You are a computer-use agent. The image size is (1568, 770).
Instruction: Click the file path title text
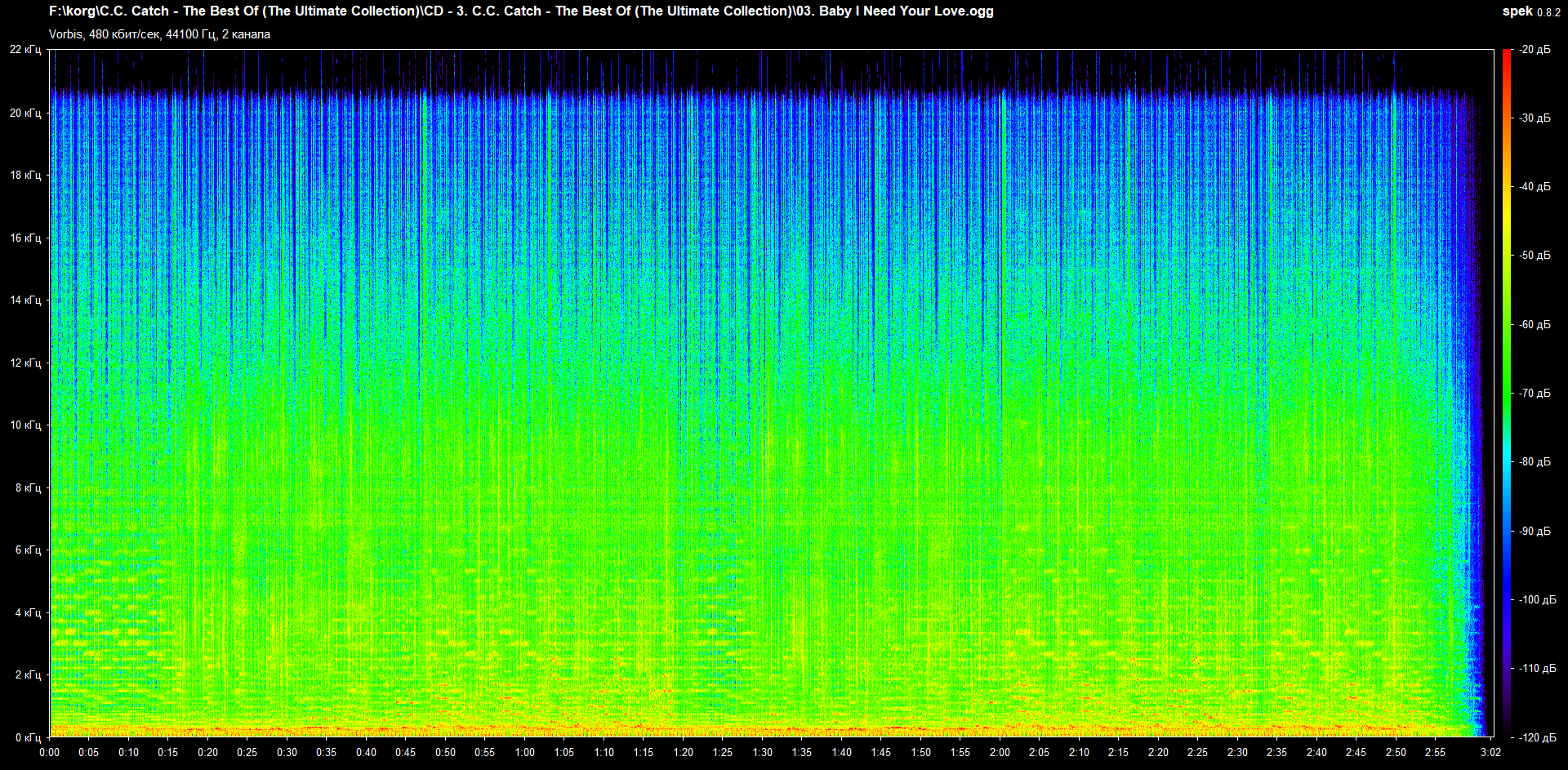click(521, 11)
